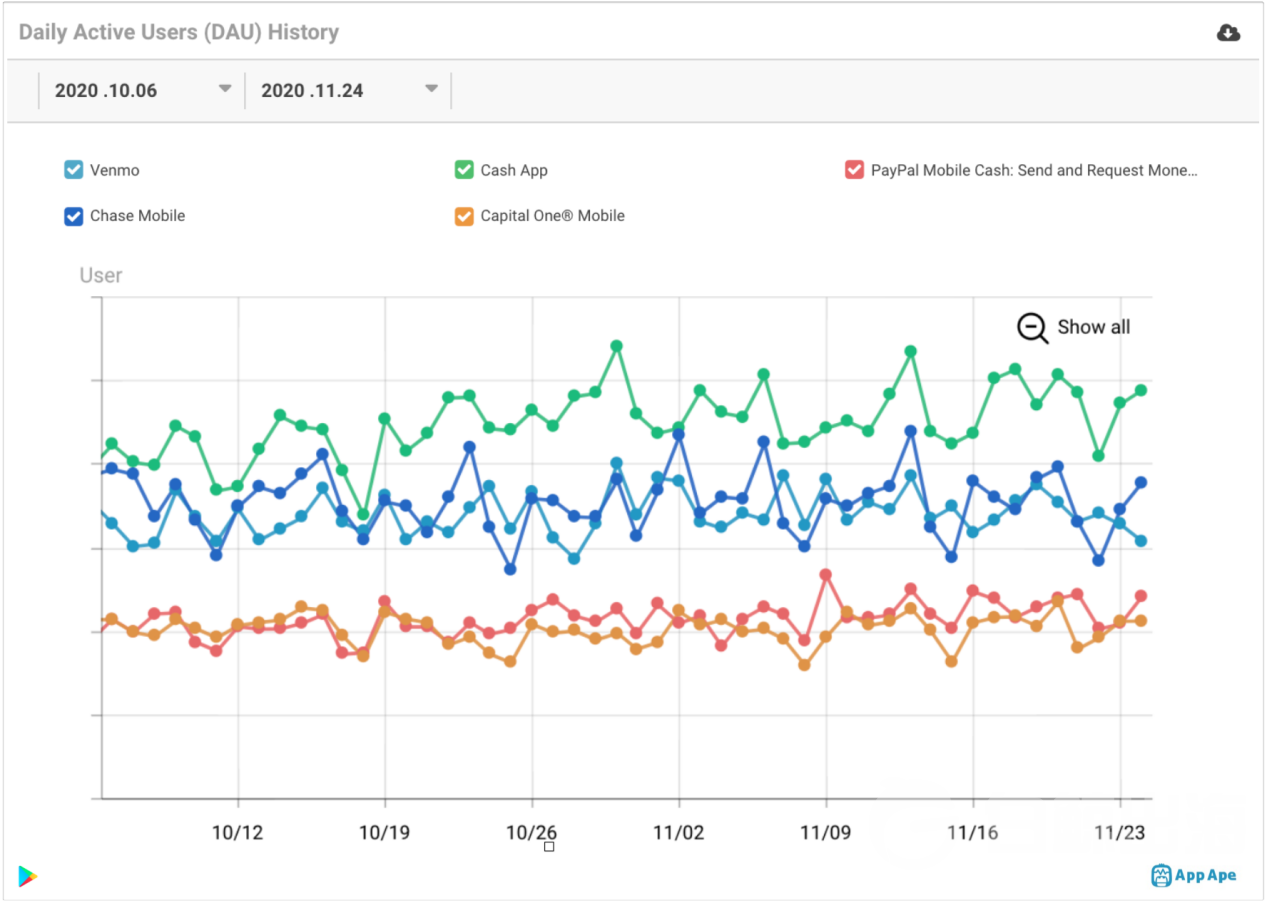The image size is (1267, 903).
Task: Toggle Capital One Mobile checkbox
Action: click(x=464, y=216)
